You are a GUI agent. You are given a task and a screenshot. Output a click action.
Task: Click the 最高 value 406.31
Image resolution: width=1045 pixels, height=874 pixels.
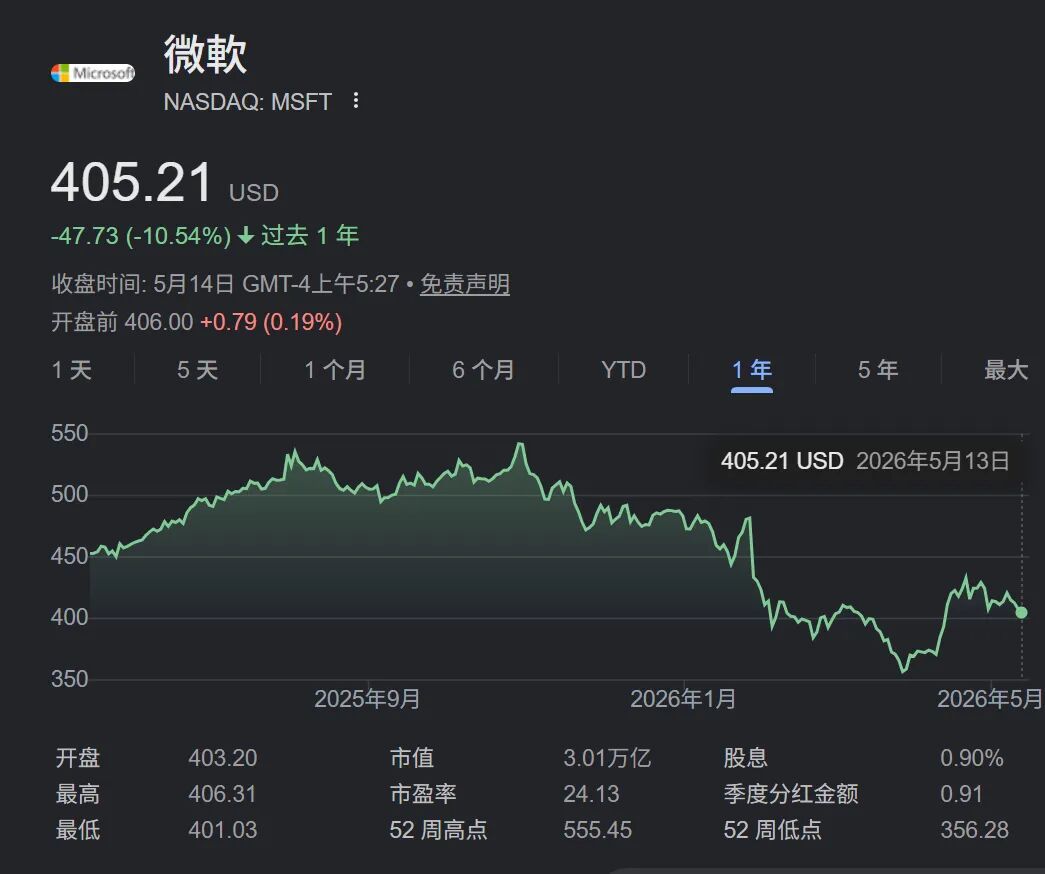223,794
